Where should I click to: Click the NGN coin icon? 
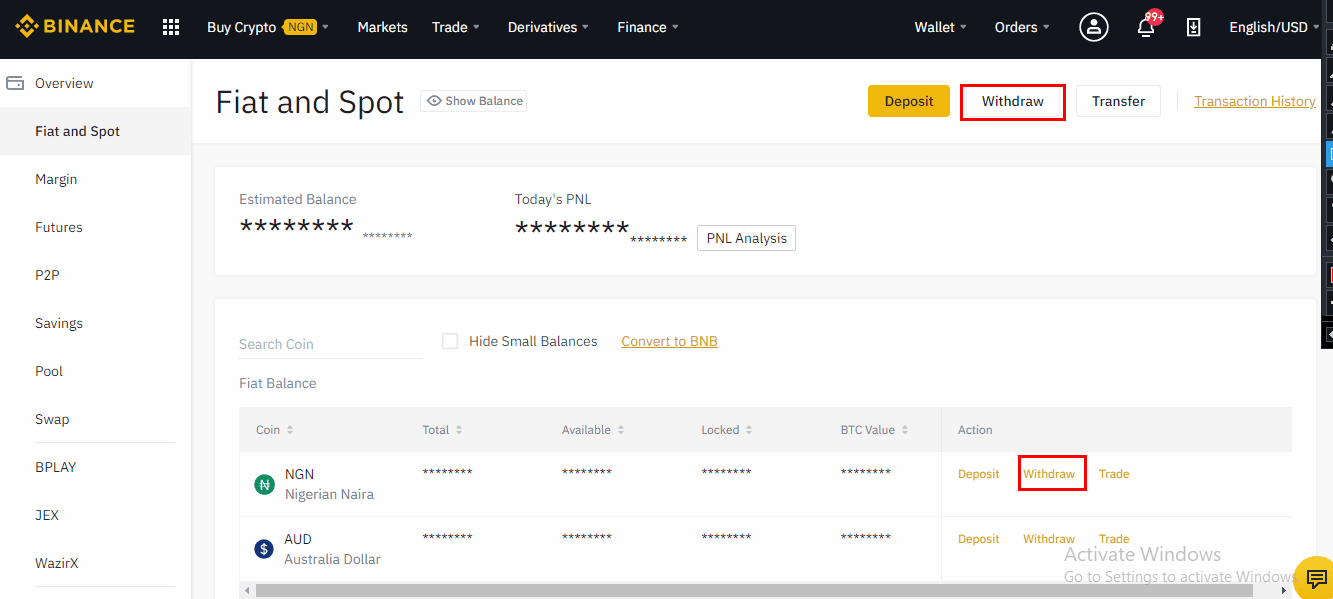click(x=264, y=484)
